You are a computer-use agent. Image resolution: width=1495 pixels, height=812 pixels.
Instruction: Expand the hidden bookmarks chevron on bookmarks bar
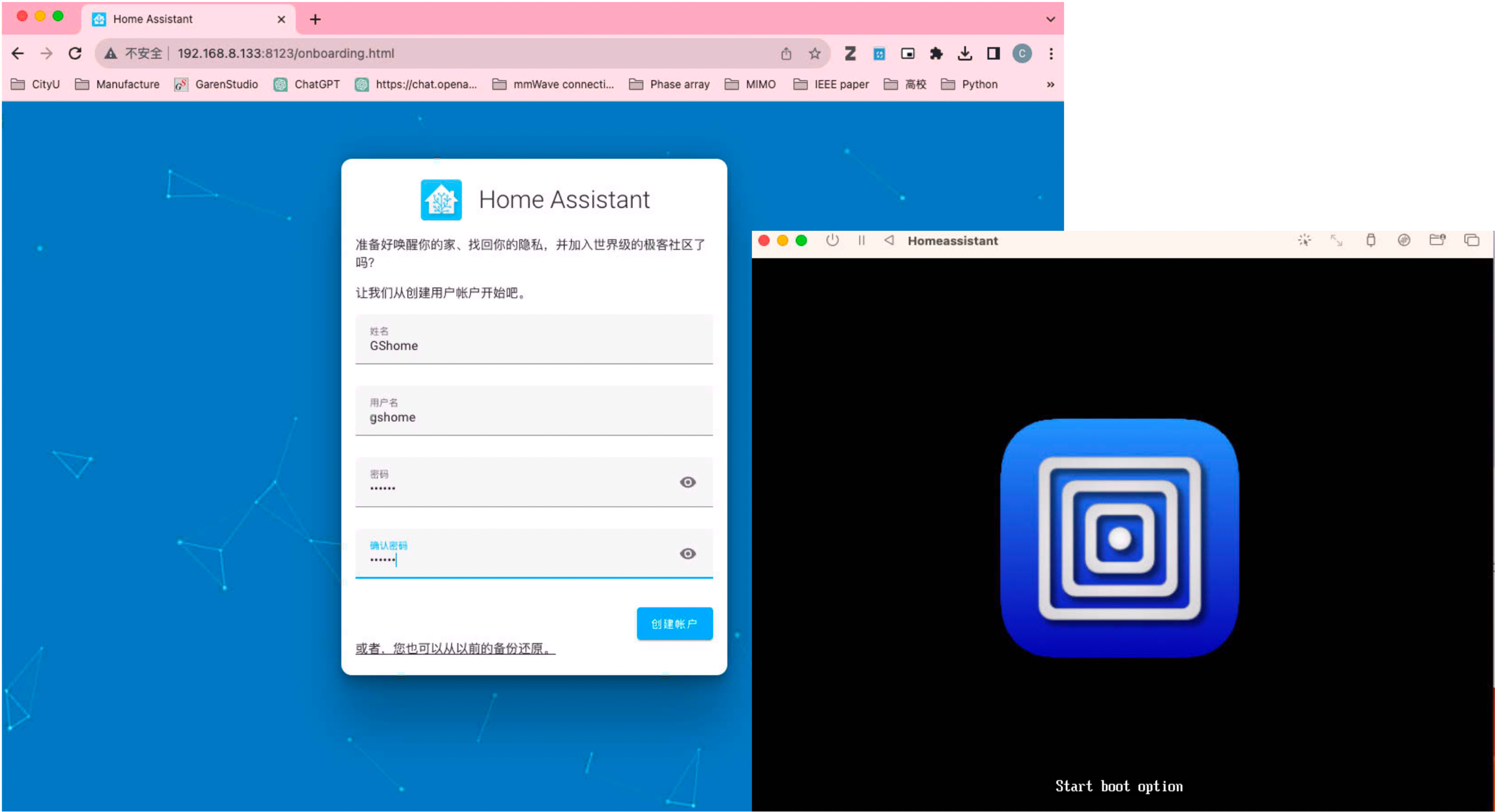(x=1051, y=84)
